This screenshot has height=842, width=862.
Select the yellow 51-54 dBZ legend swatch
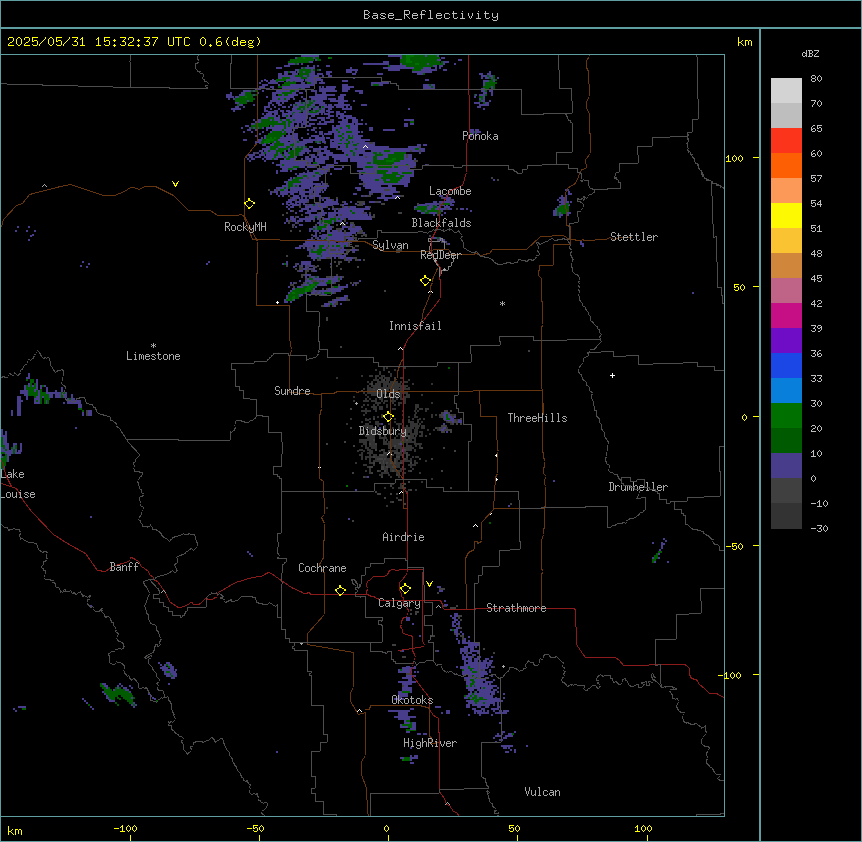786,216
